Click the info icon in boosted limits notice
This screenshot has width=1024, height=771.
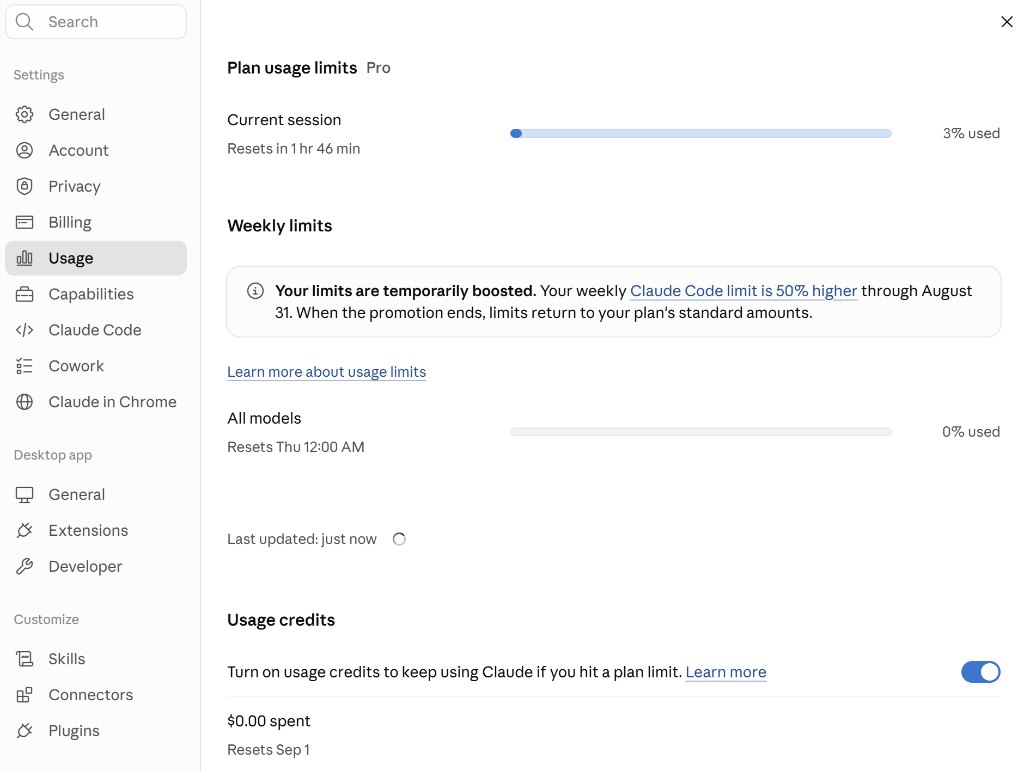(x=255, y=291)
